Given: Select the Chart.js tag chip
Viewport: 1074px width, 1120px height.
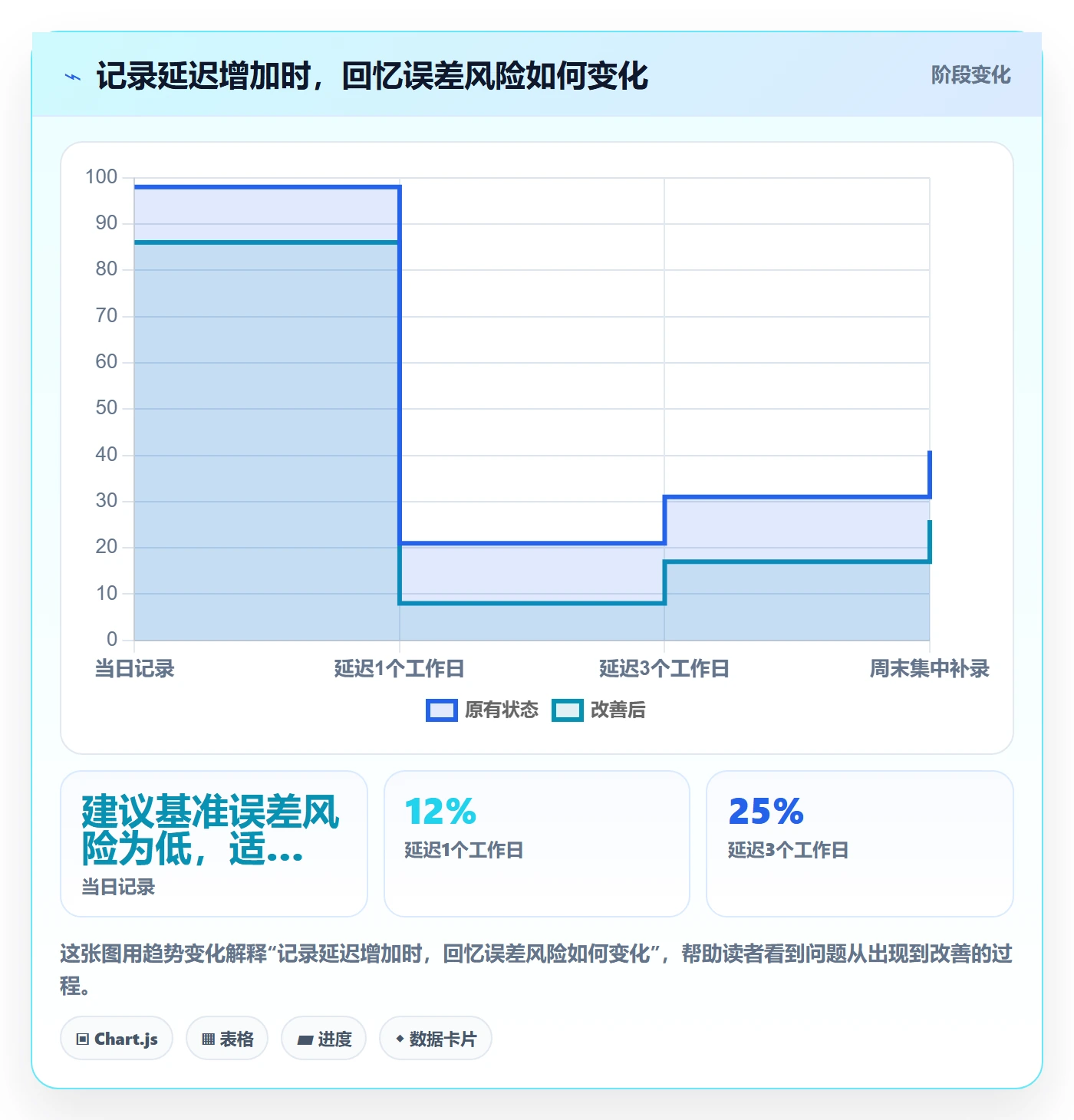Looking at the screenshot, I should [x=117, y=1039].
